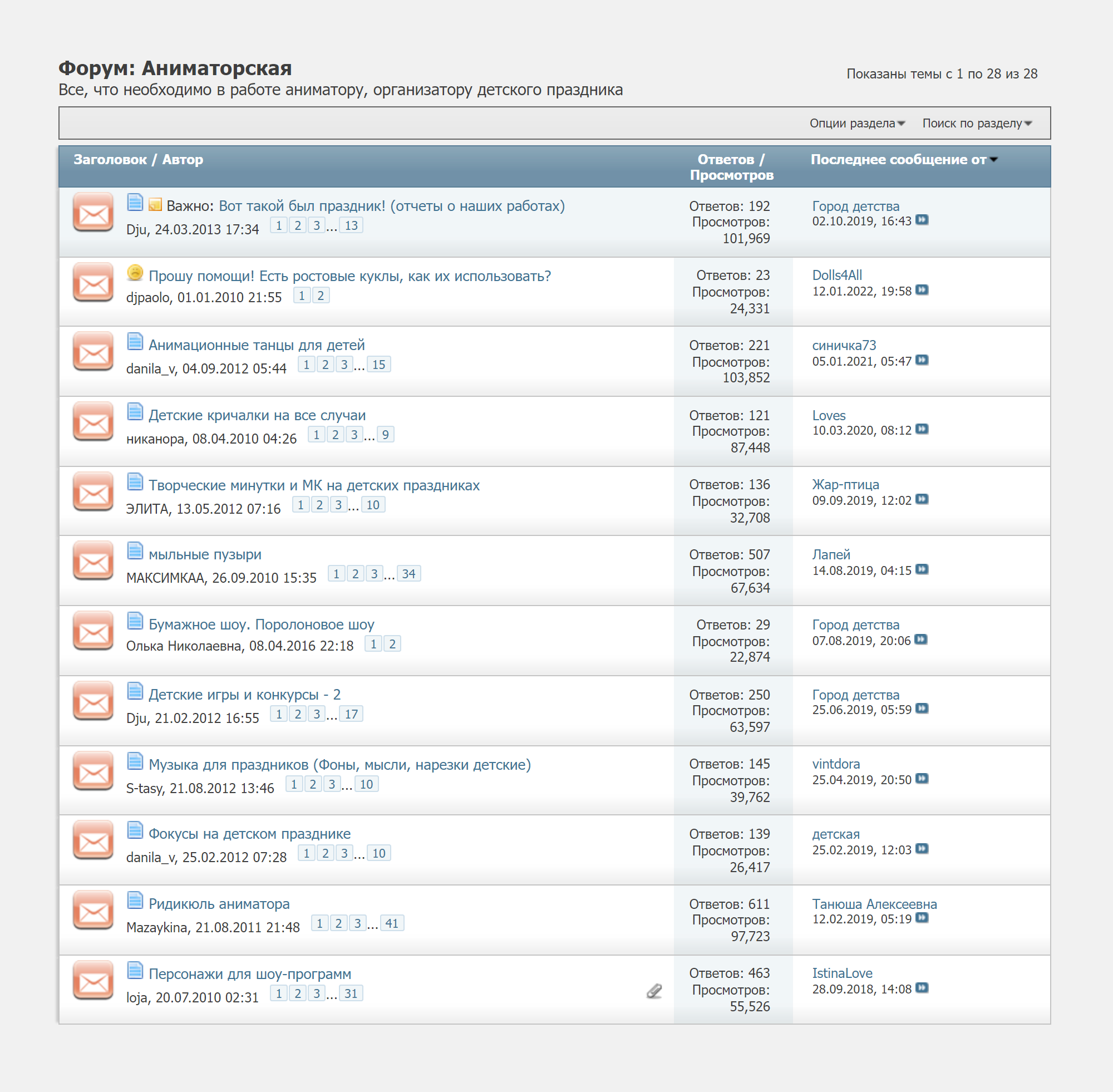Go to last post dated 25.06.2019
1113x1092 pixels.
click(x=922, y=709)
